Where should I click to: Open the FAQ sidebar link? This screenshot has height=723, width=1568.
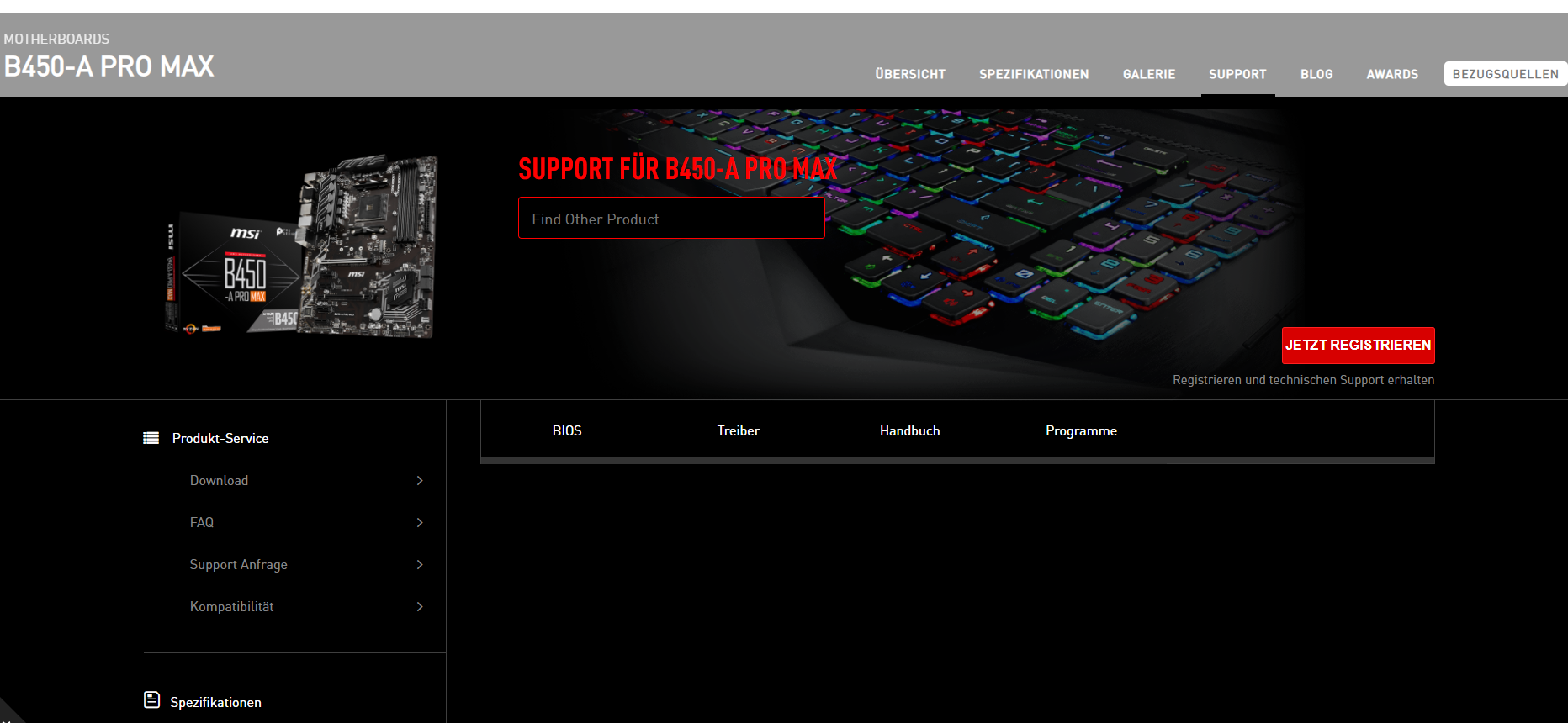point(202,522)
